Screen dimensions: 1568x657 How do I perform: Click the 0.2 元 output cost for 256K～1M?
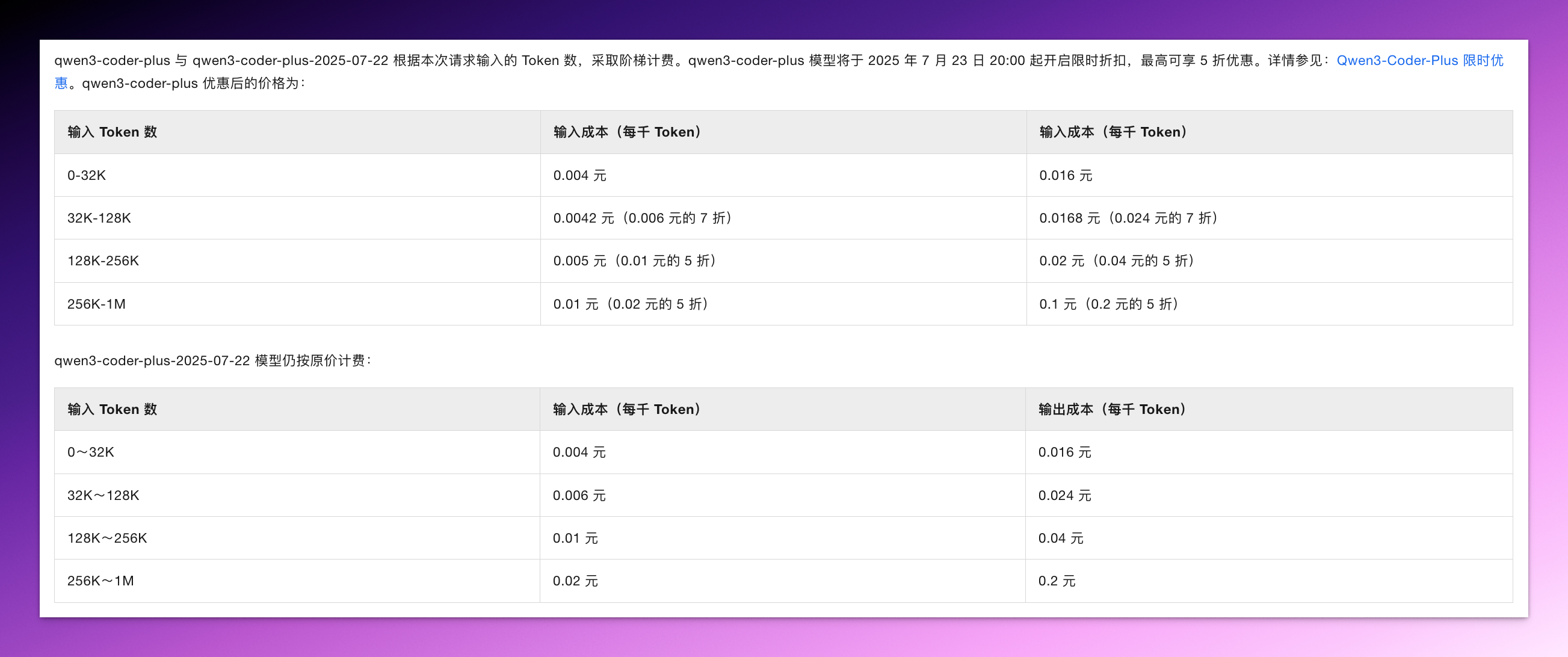[1057, 581]
